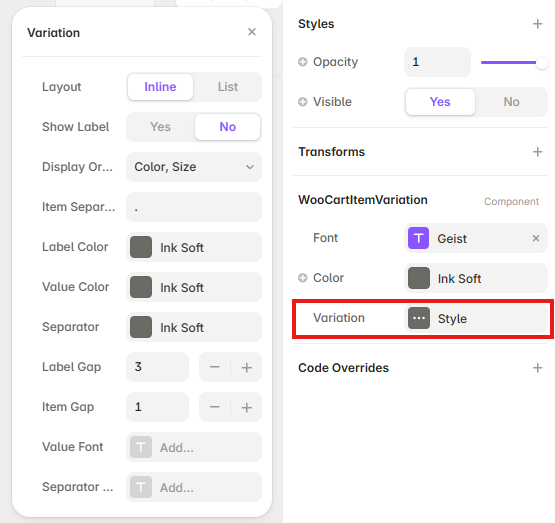Select Inline layout option
The image size is (555, 523).
tap(160, 87)
